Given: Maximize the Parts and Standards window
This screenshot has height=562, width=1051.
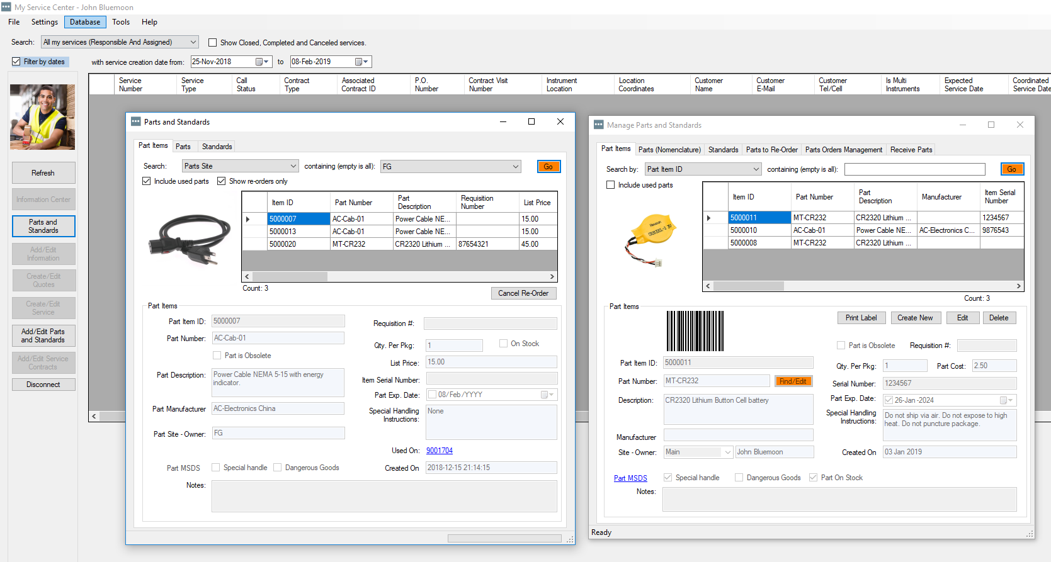Looking at the screenshot, I should click(x=531, y=122).
